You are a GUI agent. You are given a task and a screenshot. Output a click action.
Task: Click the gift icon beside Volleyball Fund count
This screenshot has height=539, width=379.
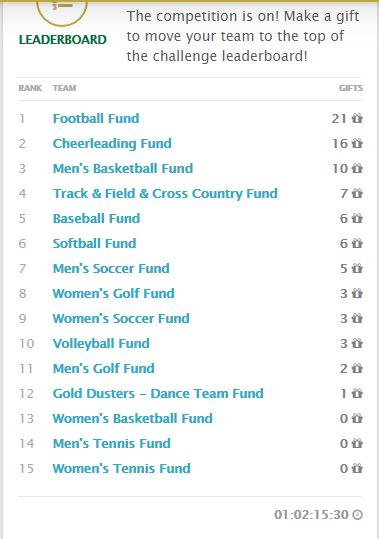click(357, 343)
